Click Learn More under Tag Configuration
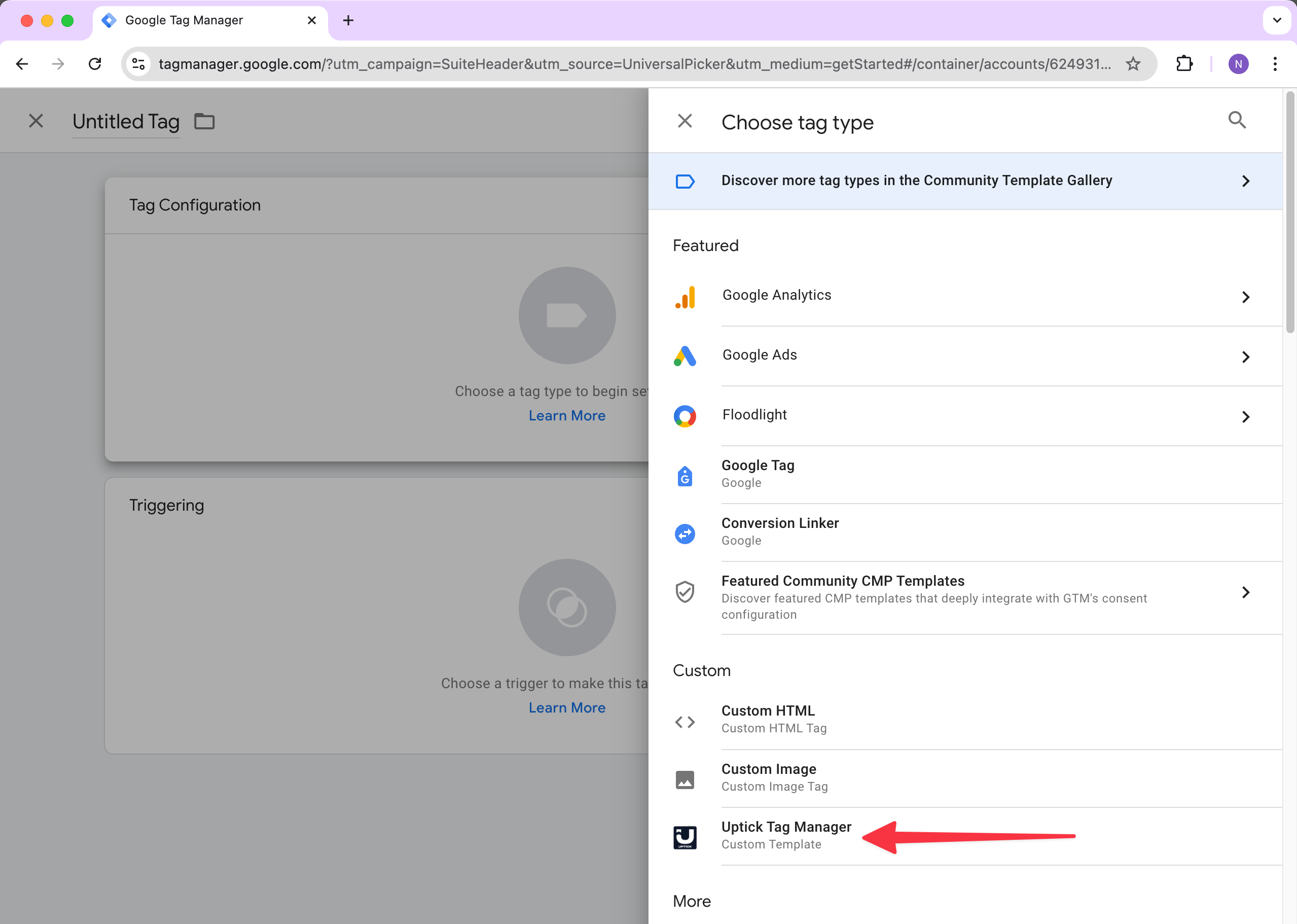The image size is (1297, 924). (x=566, y=416)
